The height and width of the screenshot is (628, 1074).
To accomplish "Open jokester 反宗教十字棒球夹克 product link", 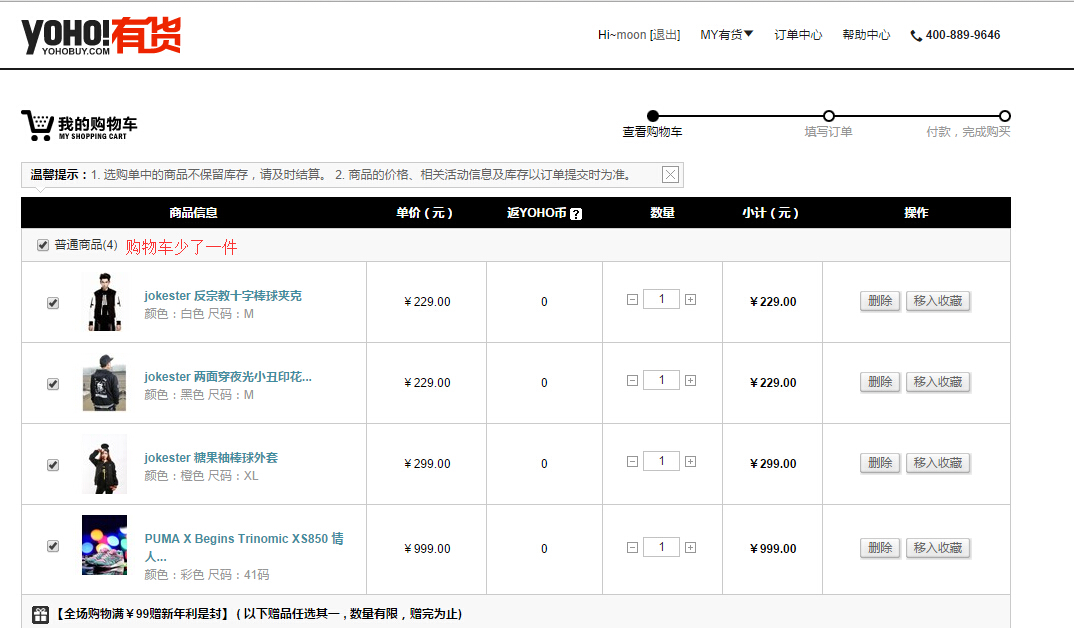I will 223,296.
